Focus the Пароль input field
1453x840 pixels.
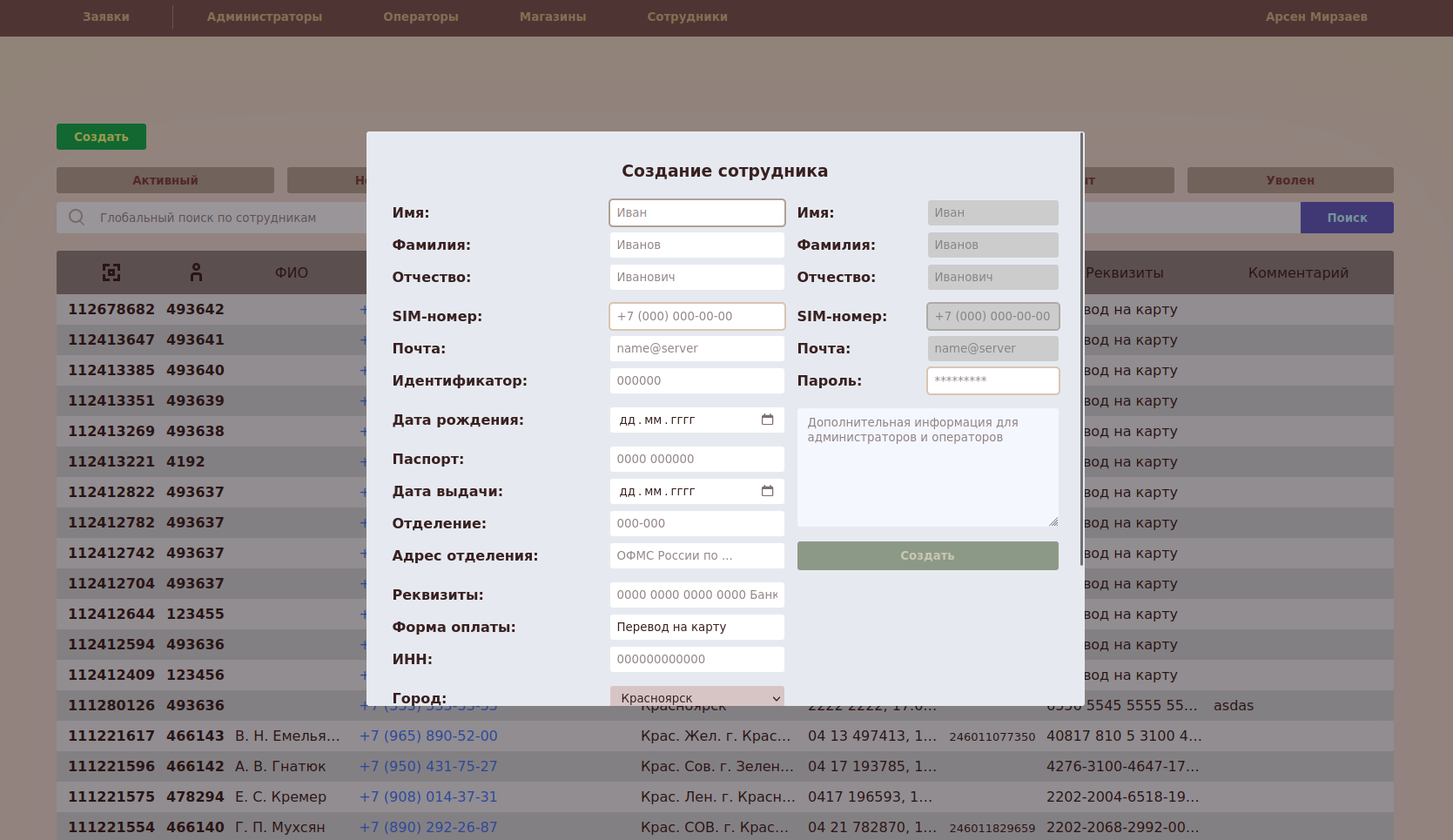pos(992,380)
